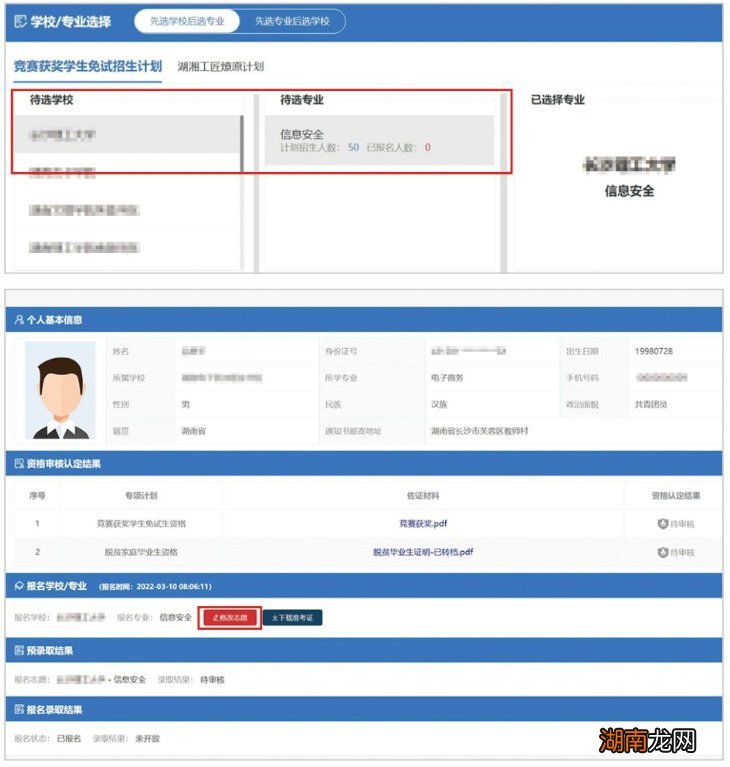This screenshot has height=767, width=730.
Task: Switch to 先选专业后选学校 mode
Action: click(292, 22)
